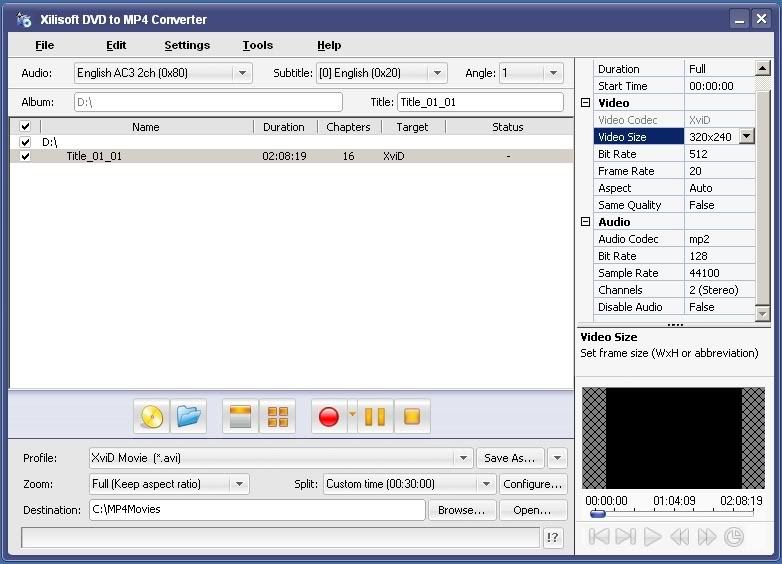Click the preview timeline slider handle
The image size is (782, 564).
(597, 514)
